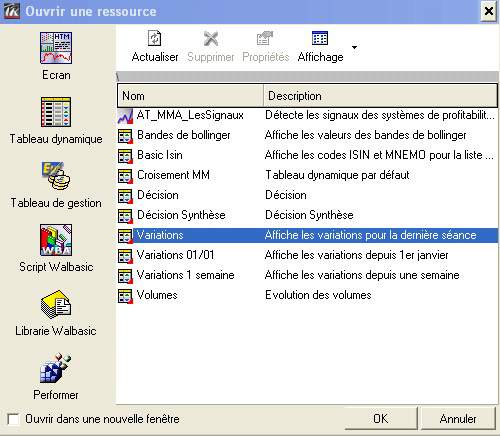Click the Annuler button
This screenshot has width=500, height=436.
(458, 418)
